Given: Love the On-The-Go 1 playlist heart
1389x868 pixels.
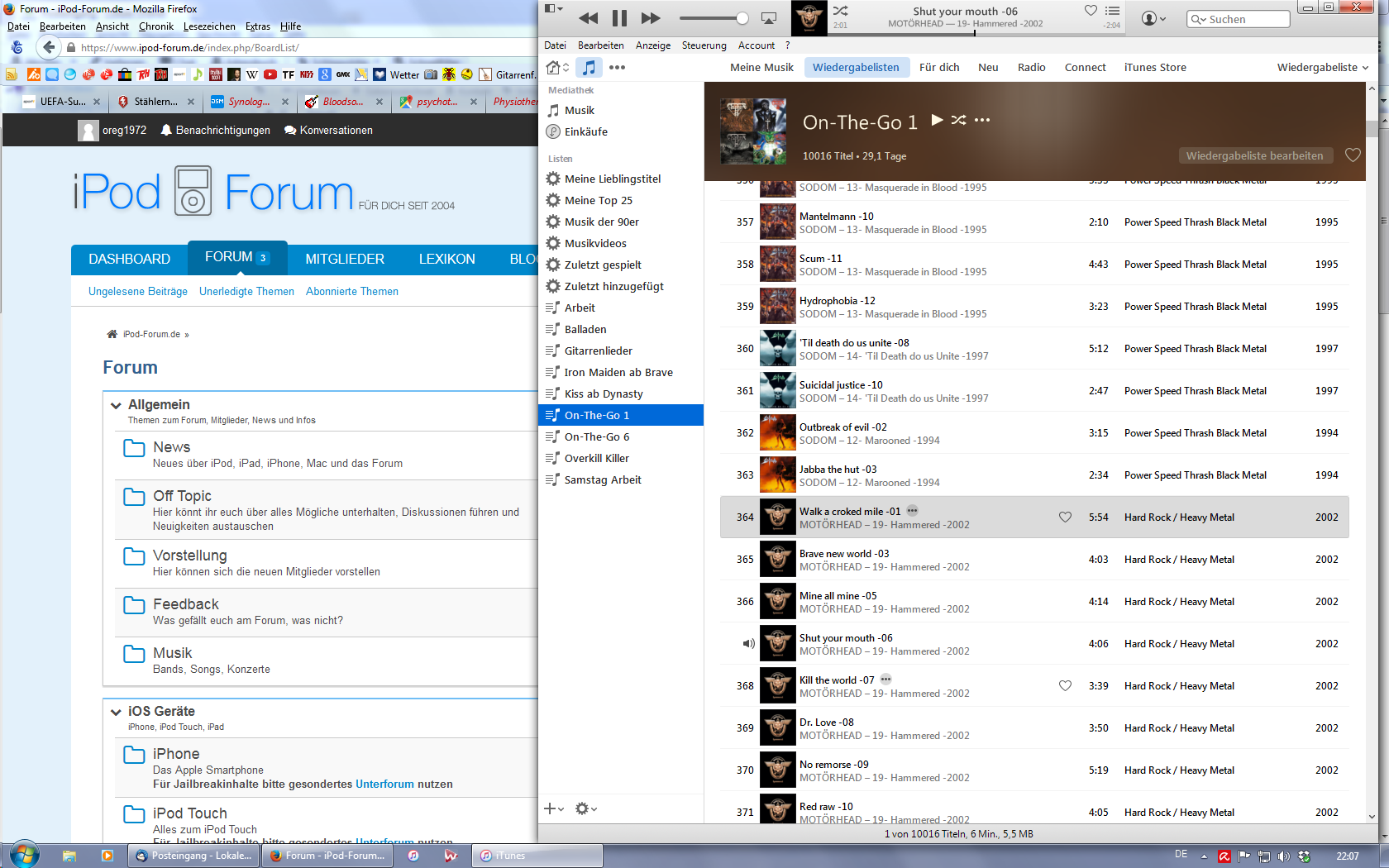Looking at the screenshot, I should pyautogui.click(x=1353, y=155).
